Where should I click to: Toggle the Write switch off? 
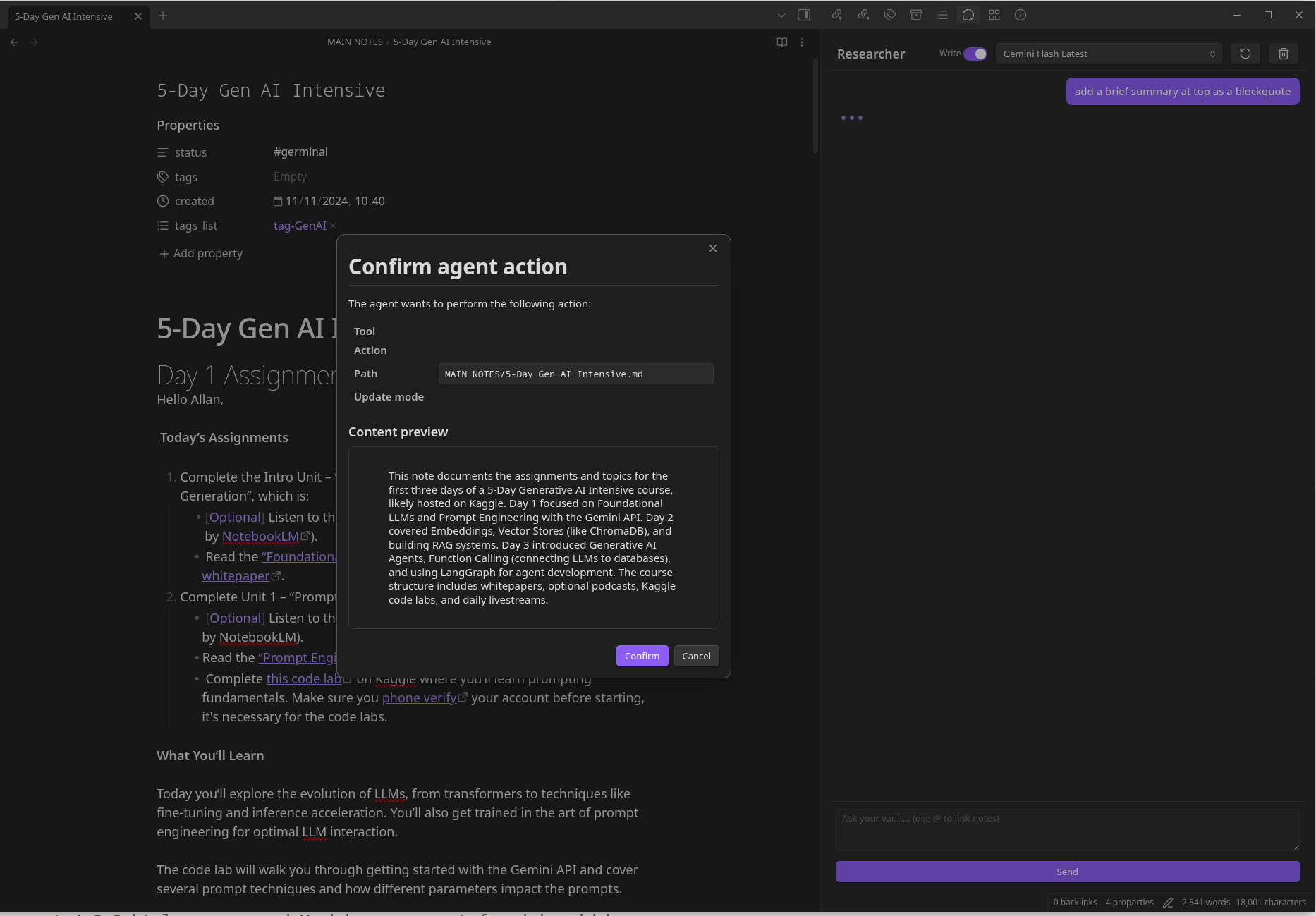975,54
